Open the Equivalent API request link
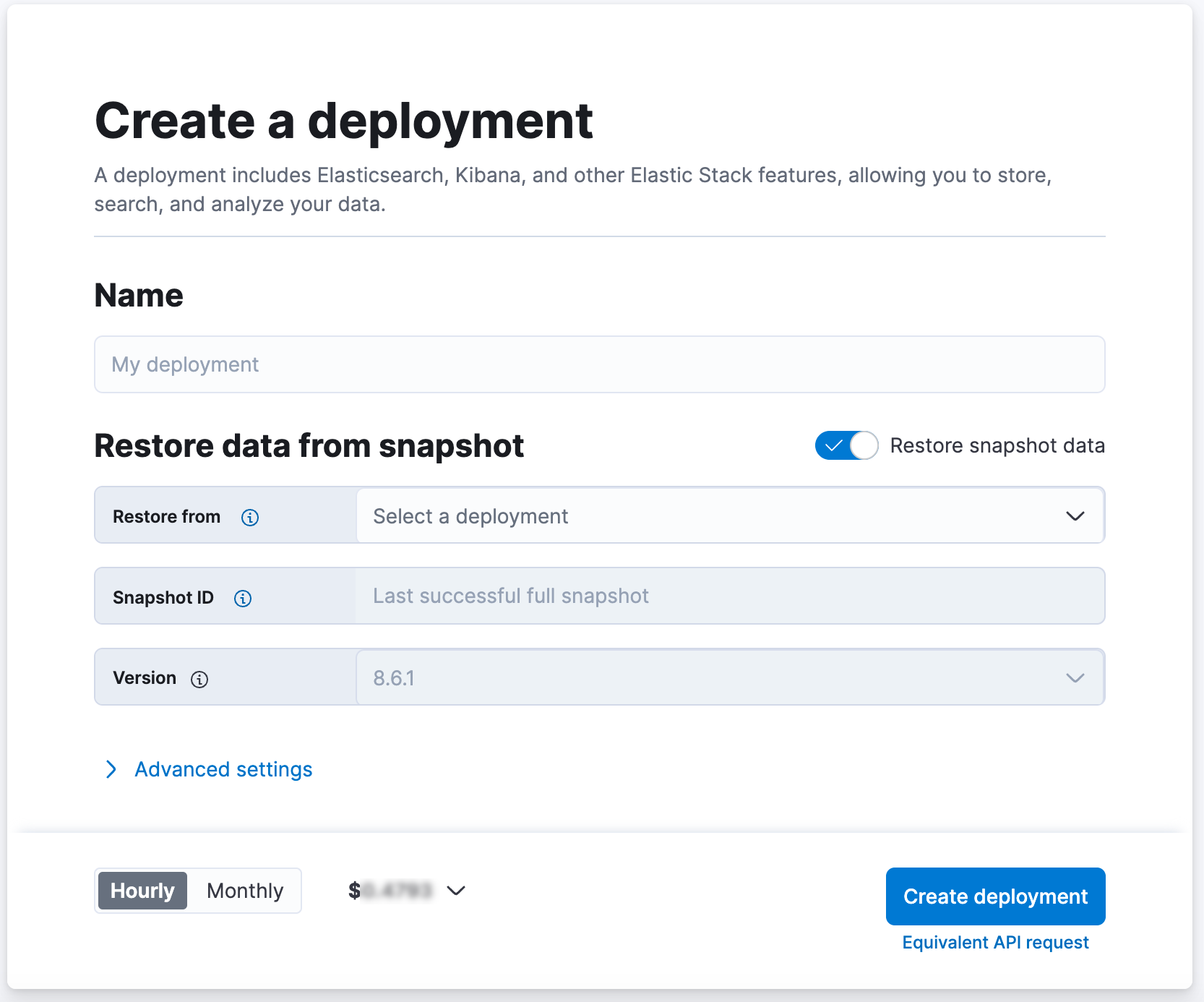 [995, 942]
